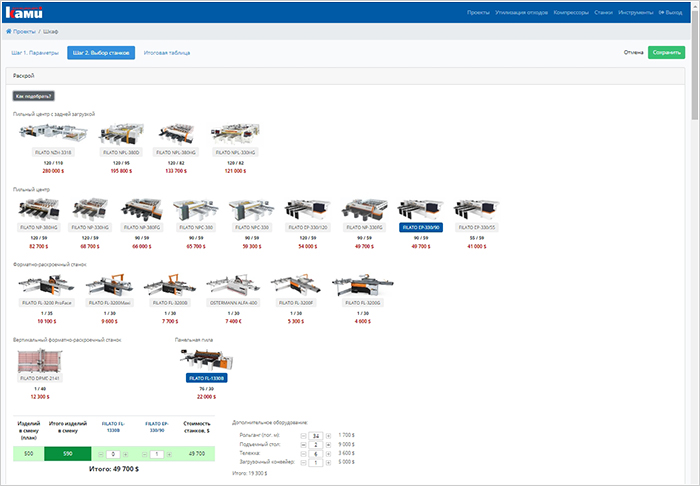
Task: Increase Подъемный стол quantity with plus
Action: point(329,445)
